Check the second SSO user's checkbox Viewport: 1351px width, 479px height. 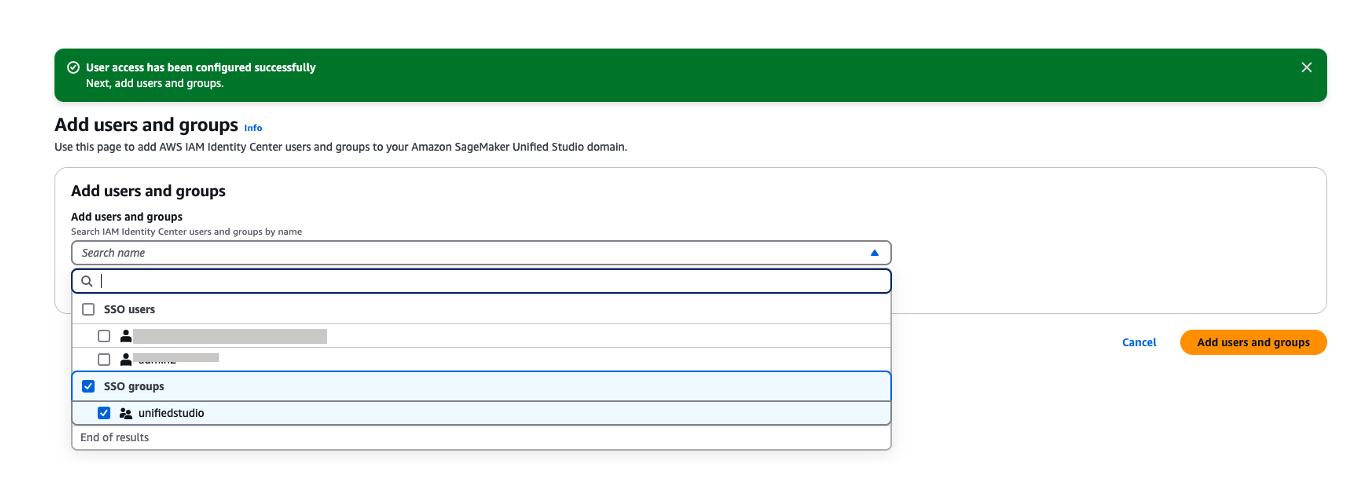pos(104,359)
